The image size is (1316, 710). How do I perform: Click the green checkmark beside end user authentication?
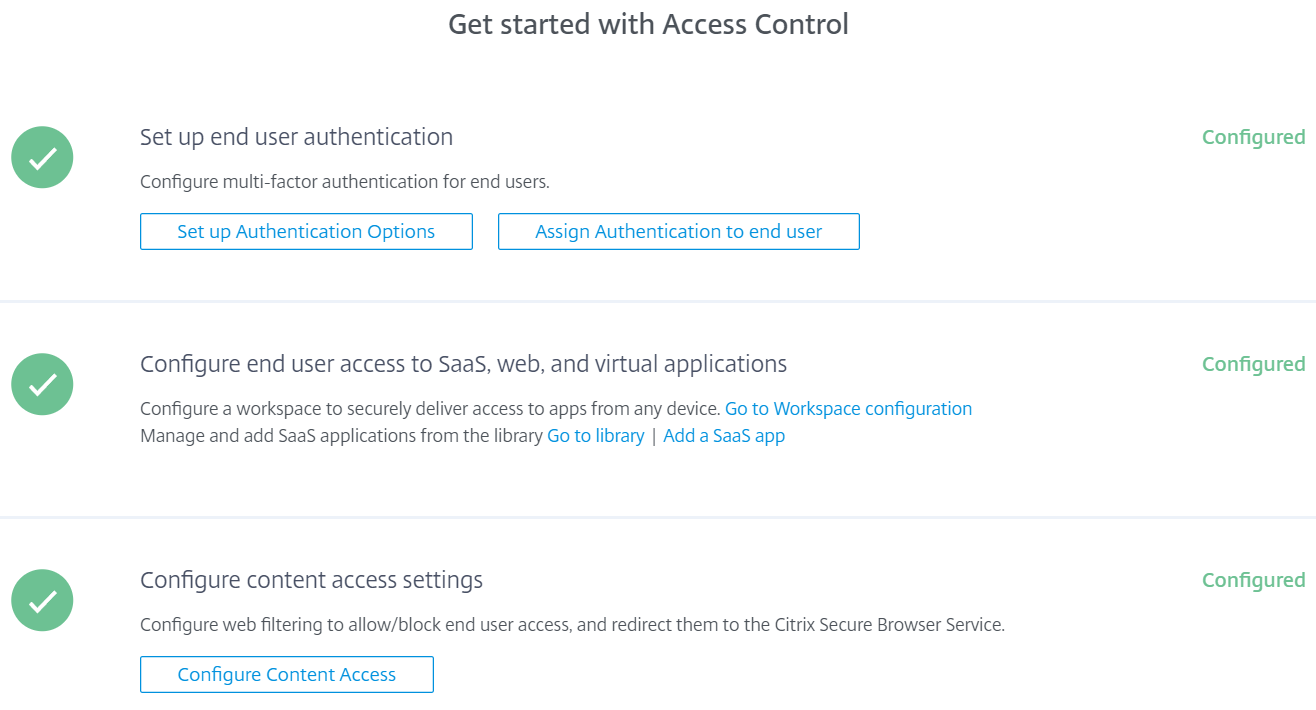pos(42,158)
